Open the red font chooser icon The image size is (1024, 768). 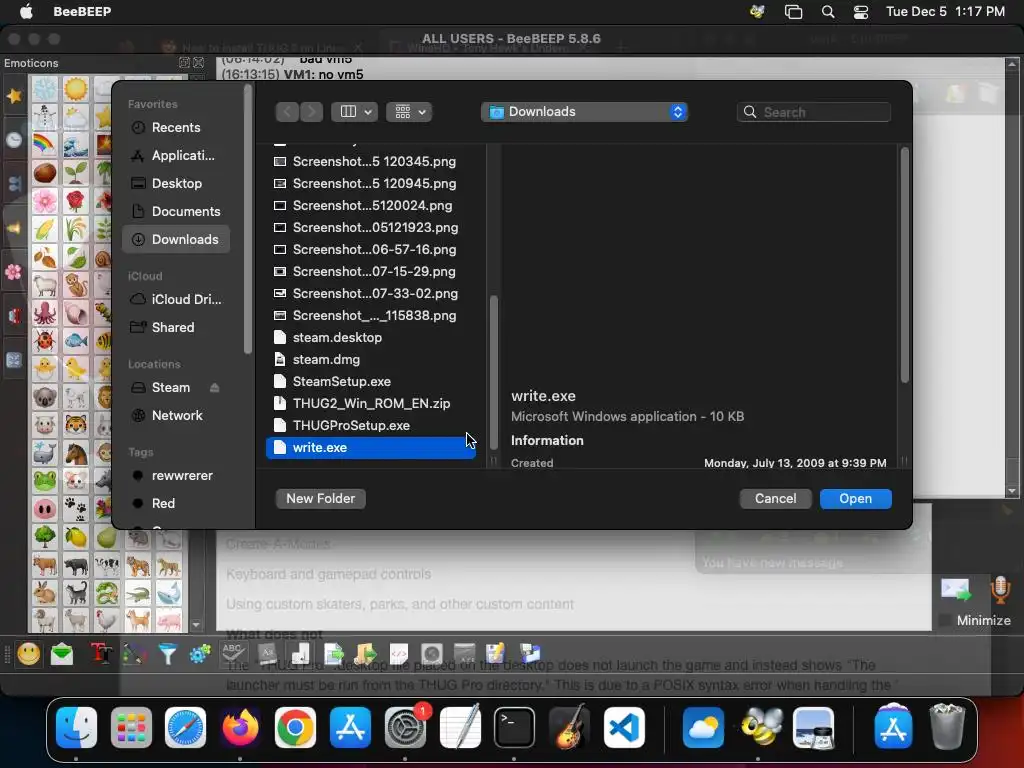[101, 654]
